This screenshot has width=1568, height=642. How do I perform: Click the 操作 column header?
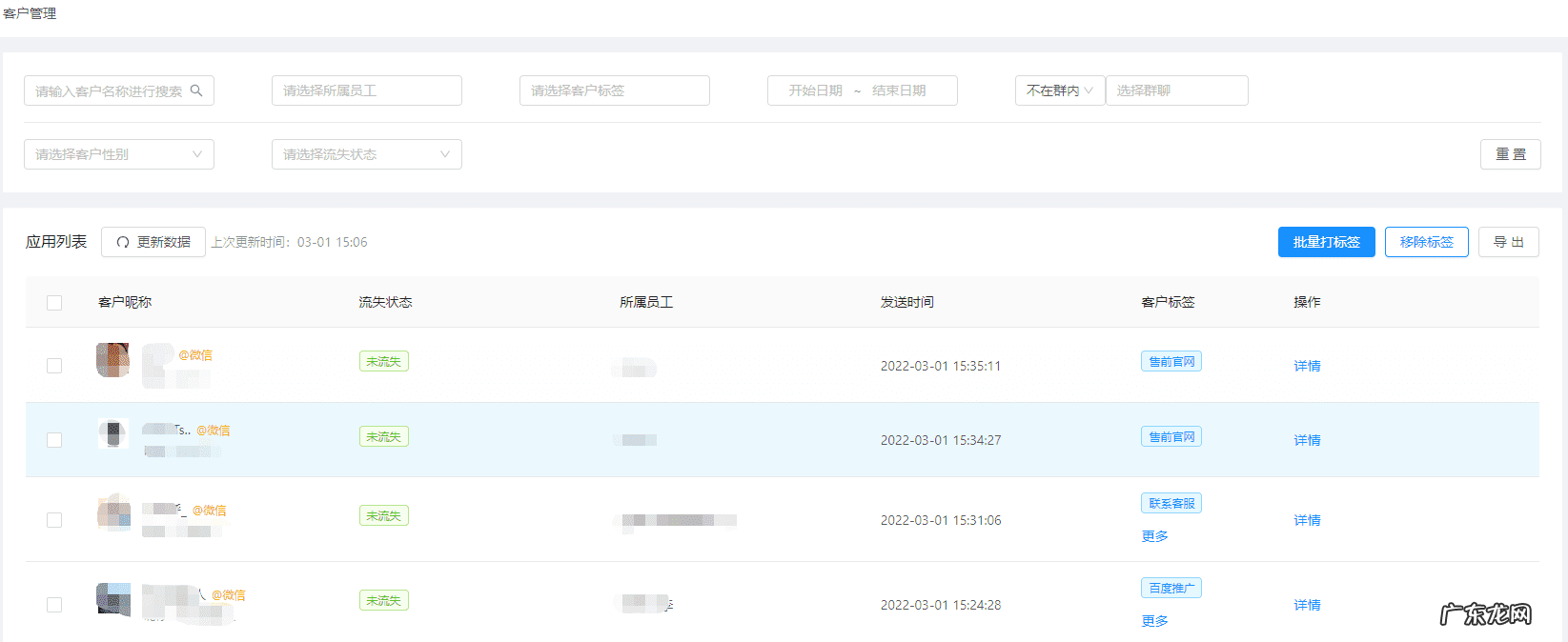click(1307, 302)
